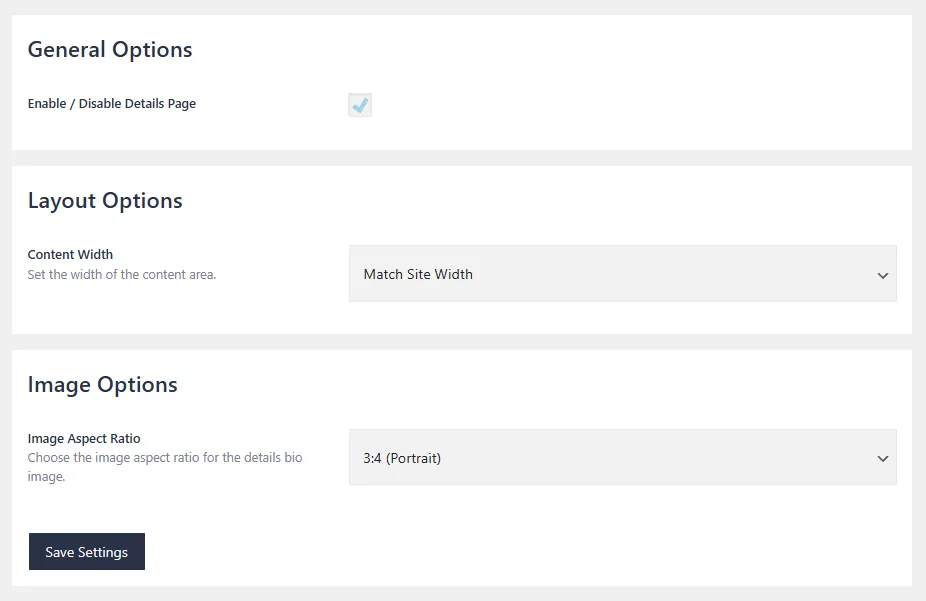The width and height of the screenshot is (926, 601).
Task: Click the Layout Options heading
Action: click(105, 201)
